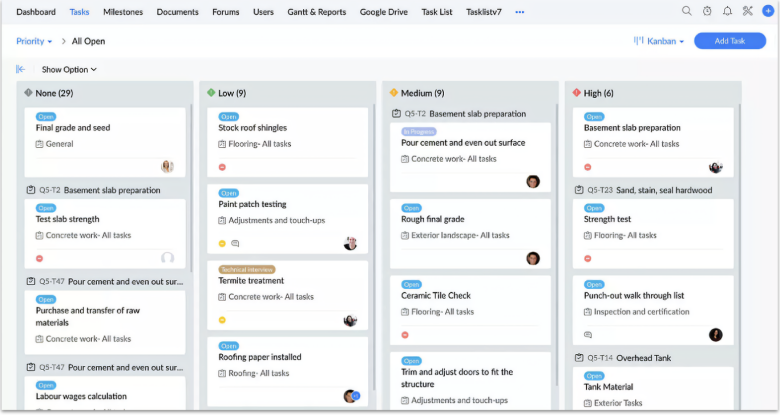Click 'Flooring- All tasks' under Stock roof shingles
This screenshot has height=415, width=780.
260,144
